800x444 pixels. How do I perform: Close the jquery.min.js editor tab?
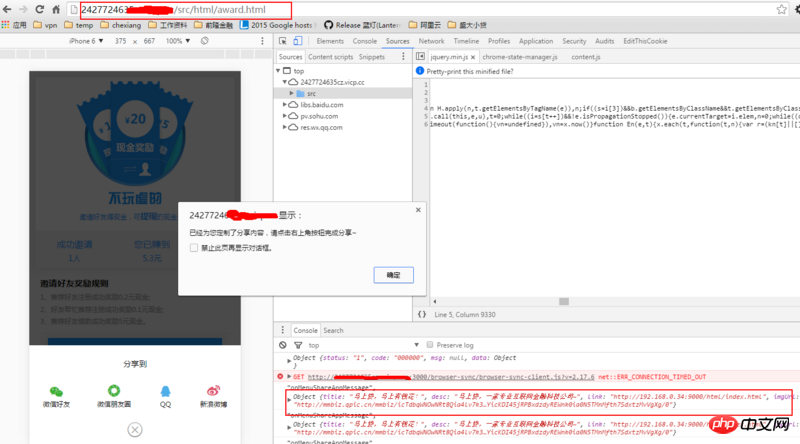click(473, 57)
